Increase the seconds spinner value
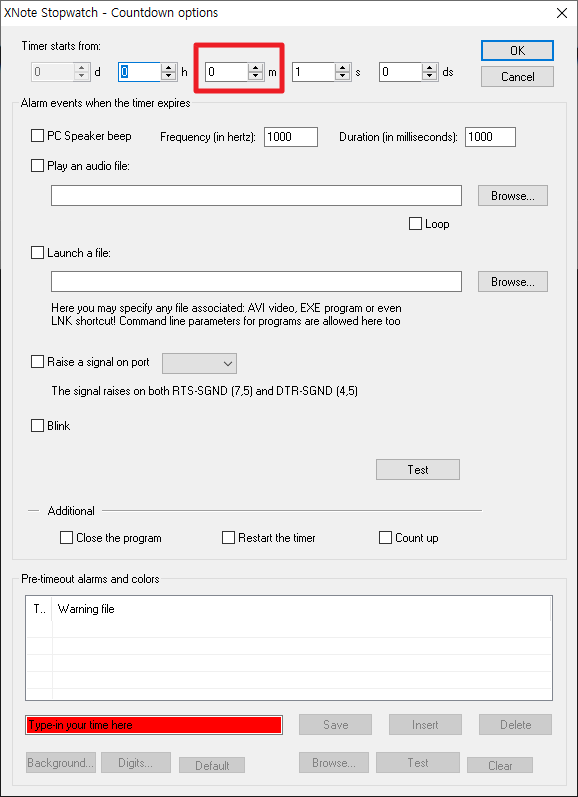578x797 pixels. (343, 68)
